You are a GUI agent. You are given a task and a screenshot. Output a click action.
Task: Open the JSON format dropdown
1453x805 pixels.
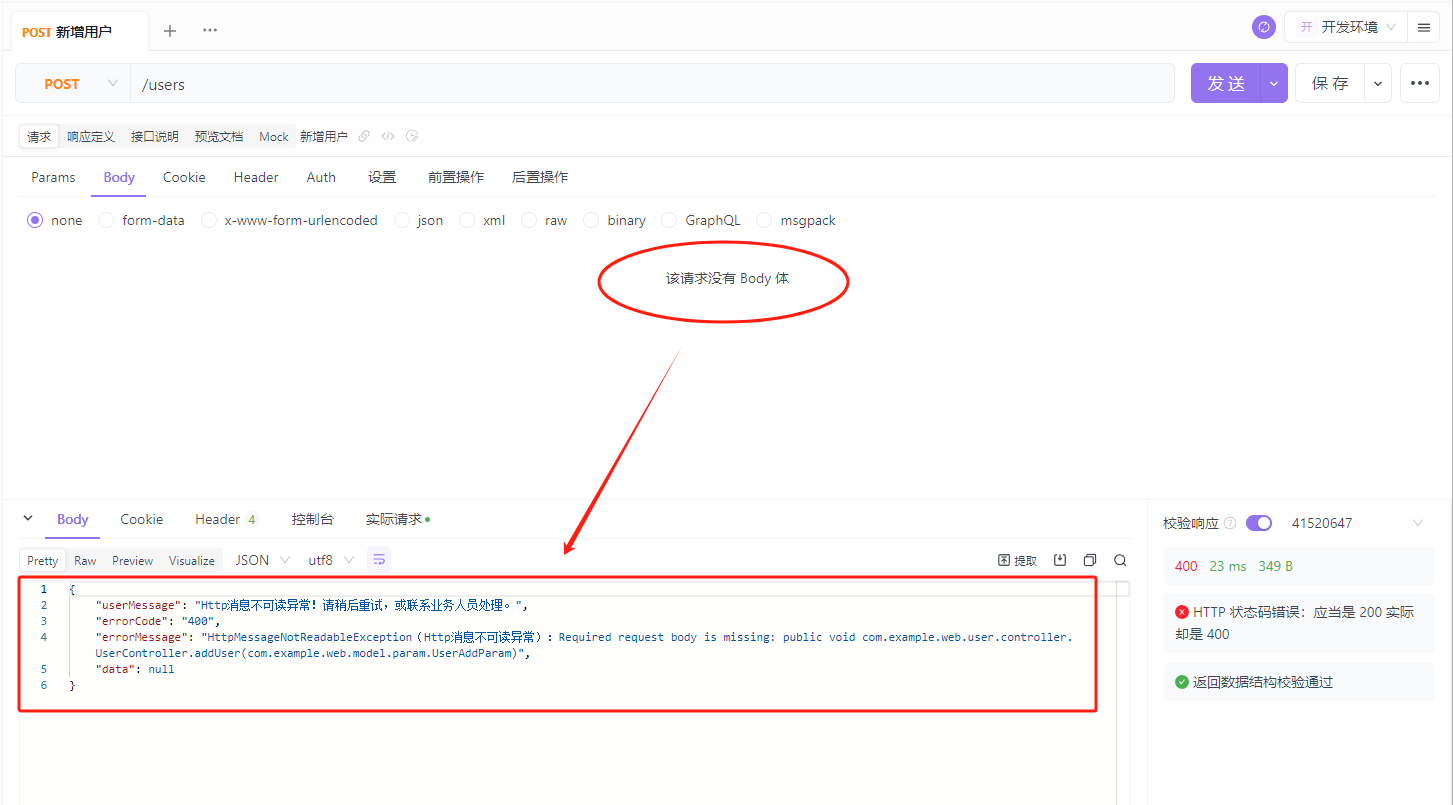point(262,560)
